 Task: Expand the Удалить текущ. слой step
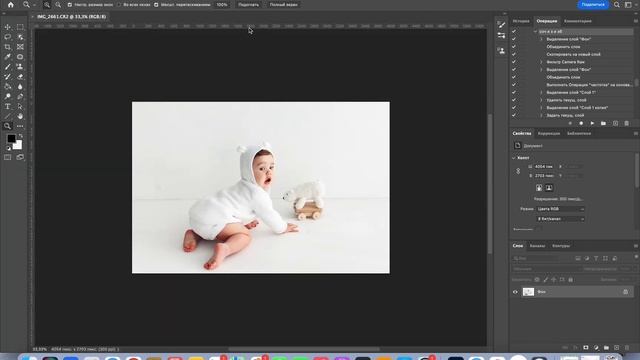coord(542,100)
